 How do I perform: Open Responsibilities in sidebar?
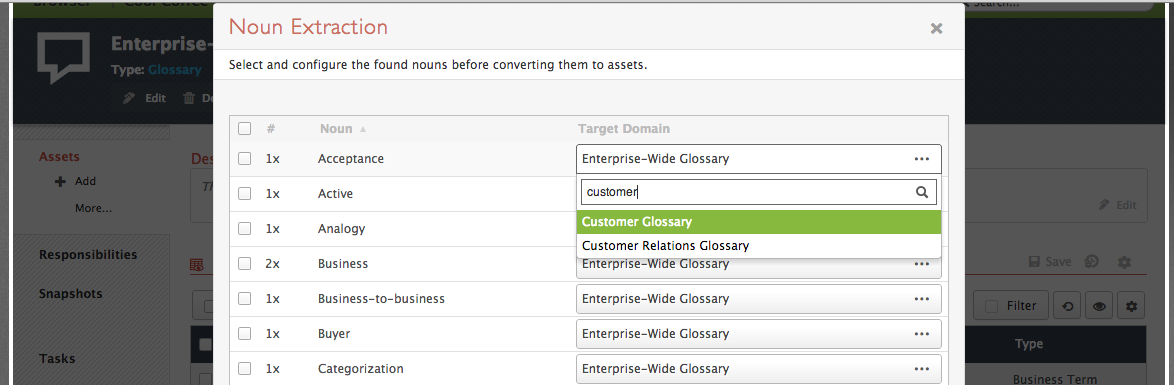[88, 255]
